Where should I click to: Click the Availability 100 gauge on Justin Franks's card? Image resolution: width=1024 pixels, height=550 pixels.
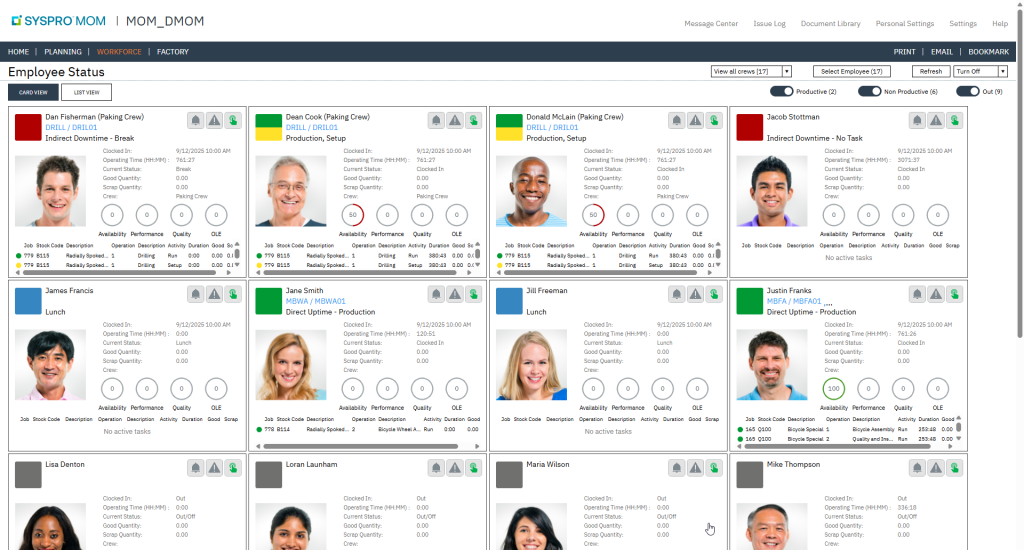tap(833, 389)
